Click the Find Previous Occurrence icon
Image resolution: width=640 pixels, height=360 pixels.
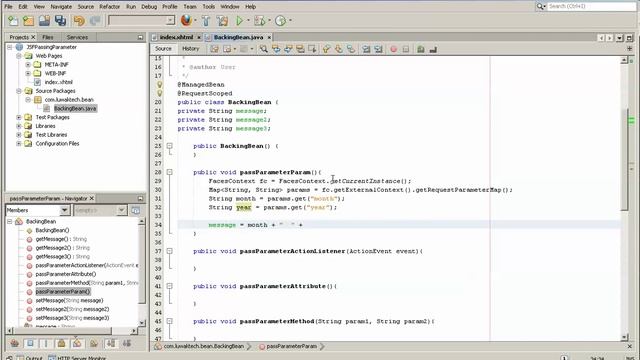pos(276,49)
